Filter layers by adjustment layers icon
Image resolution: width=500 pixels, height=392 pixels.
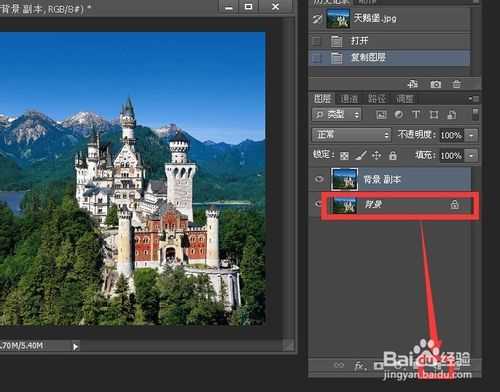pyautogui.click(x=399, y=115)
